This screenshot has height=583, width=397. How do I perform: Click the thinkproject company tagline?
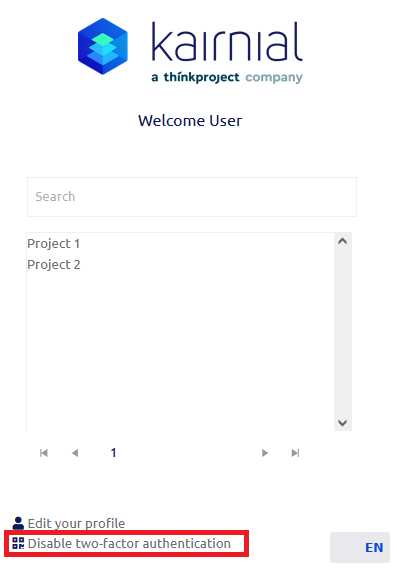pyautogui.click(x=227, y=77)
